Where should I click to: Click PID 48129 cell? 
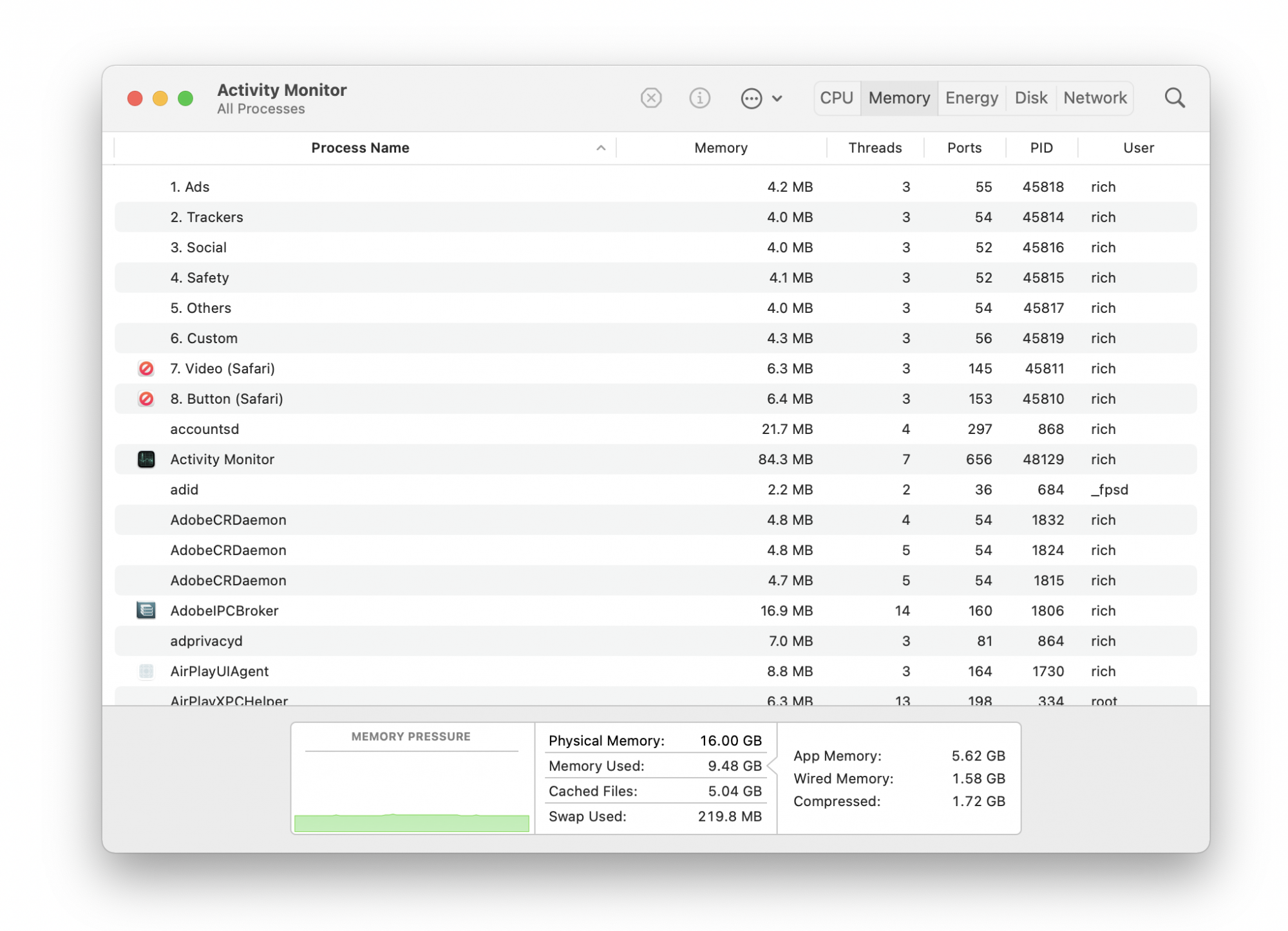click(x=1043, y=459)
